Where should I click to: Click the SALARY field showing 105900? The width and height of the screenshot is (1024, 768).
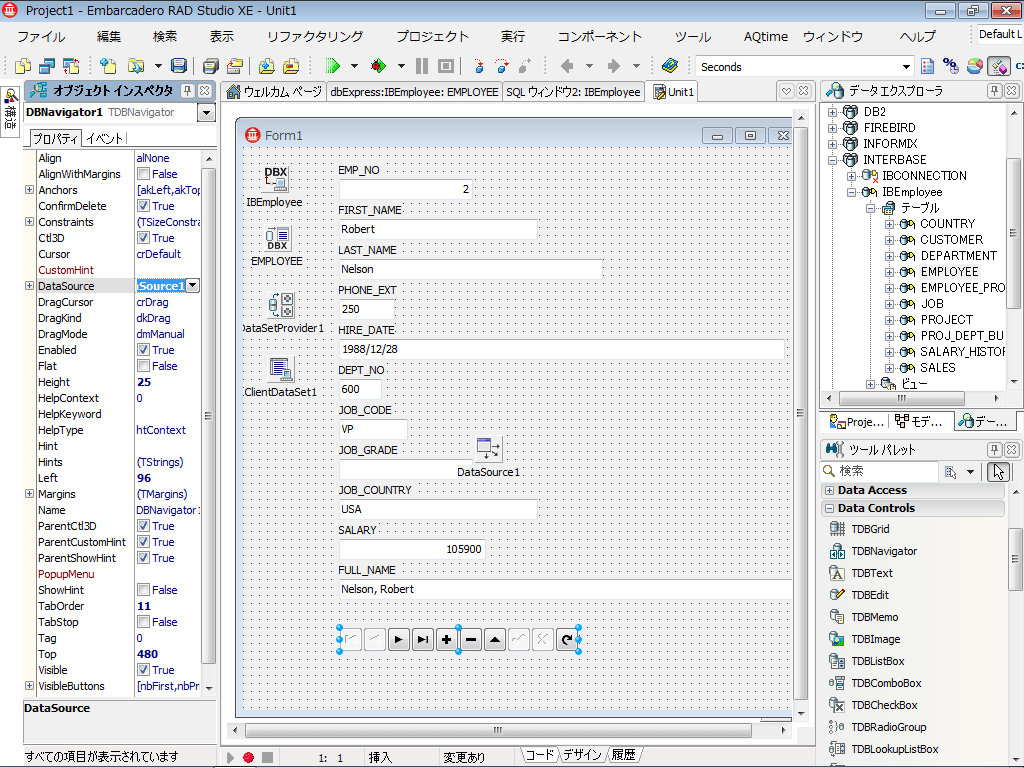point(412,549)
